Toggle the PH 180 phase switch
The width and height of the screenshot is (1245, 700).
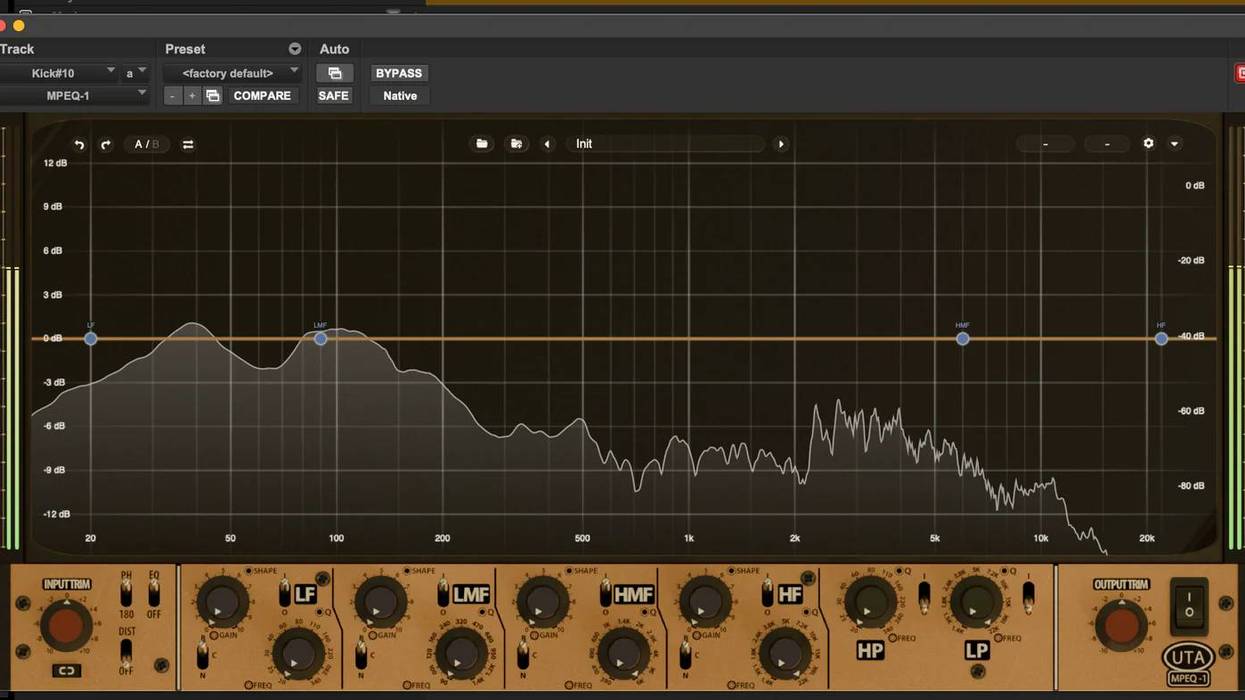[x=126, y=595]
